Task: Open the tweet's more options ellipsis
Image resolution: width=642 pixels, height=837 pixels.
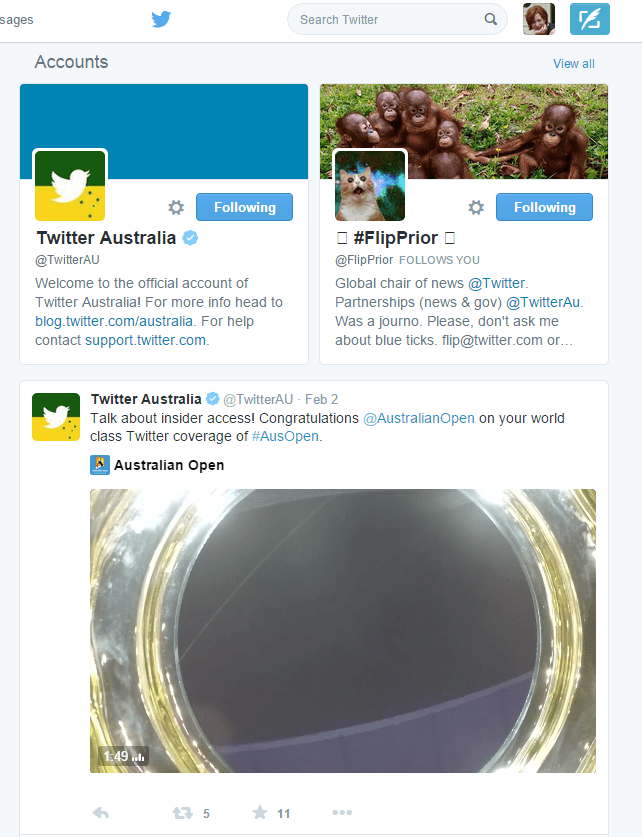Action: pos(342,812)
